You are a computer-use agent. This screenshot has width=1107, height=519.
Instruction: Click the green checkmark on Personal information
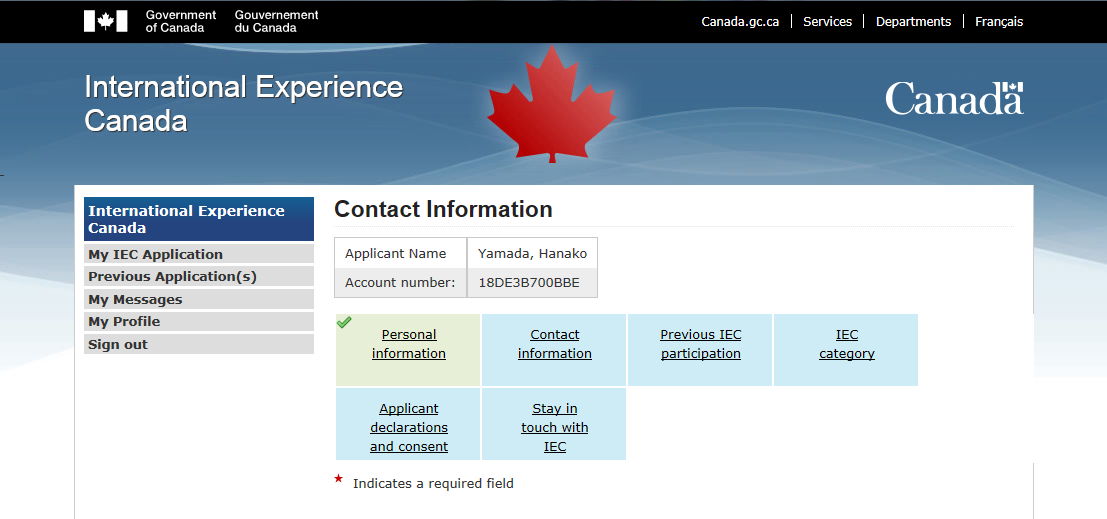(x=344, y=322)
